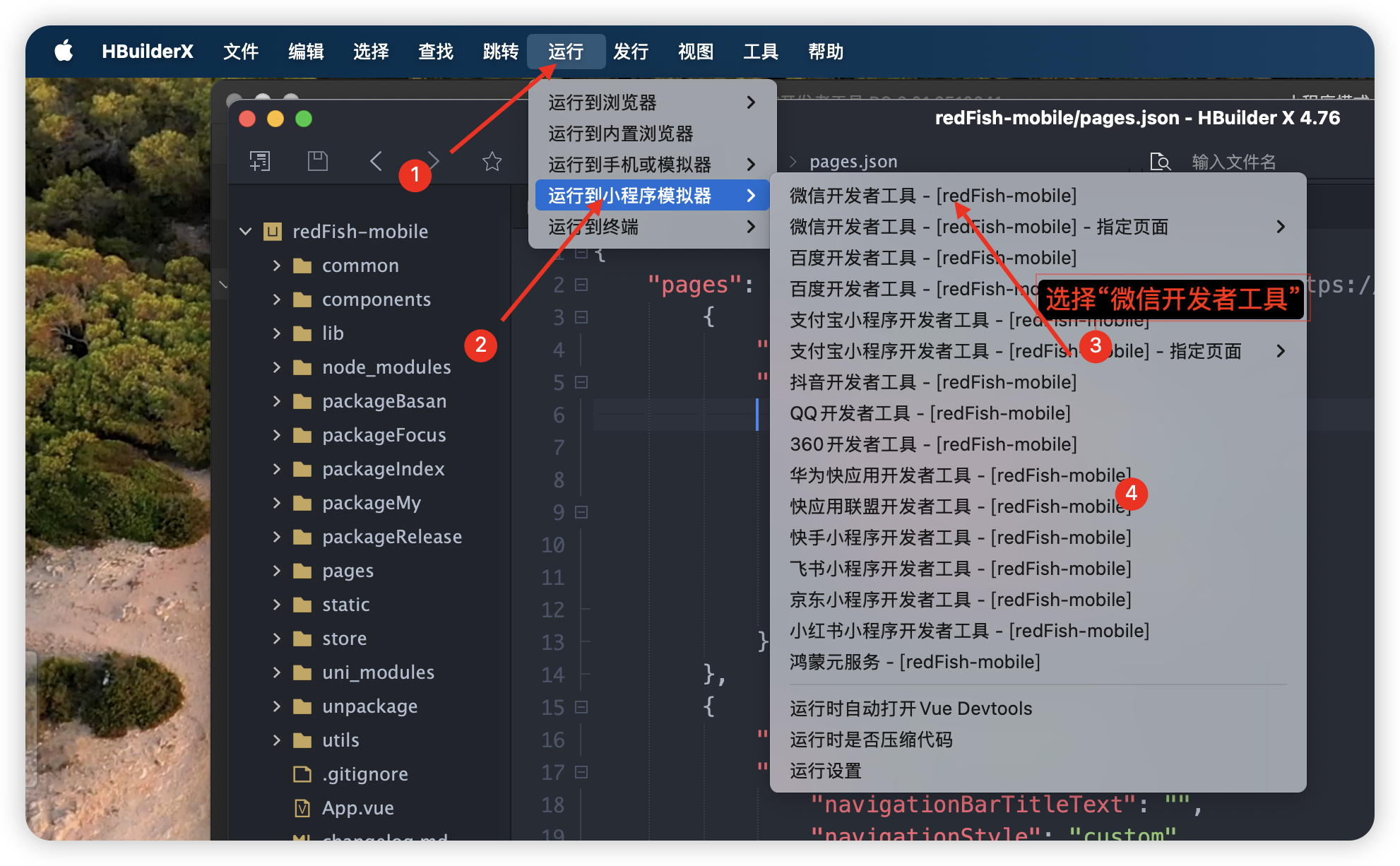Viewport: 1400px width, 866px height.
Task: Navigate back using the left arrow icon
Action: click(x=375, y=161)
